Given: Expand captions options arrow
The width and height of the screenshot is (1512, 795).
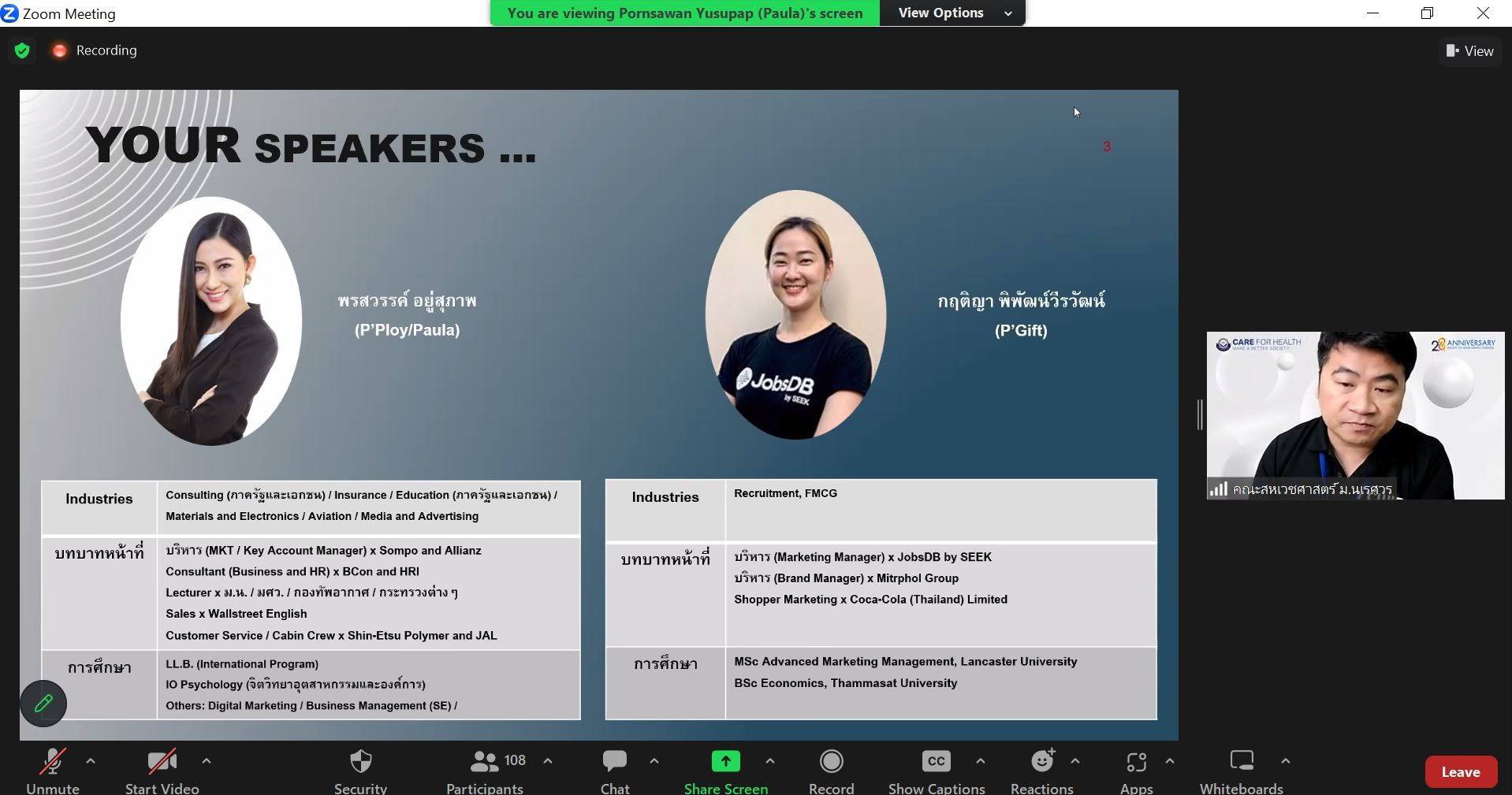Looking at the screenshot, I should [981, 761].
